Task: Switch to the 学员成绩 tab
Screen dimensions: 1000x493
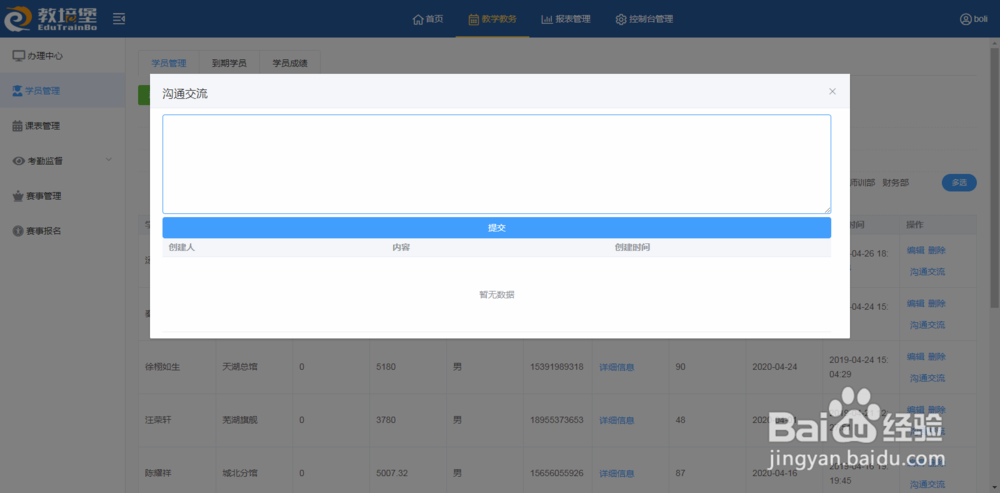Action: click(x=290, y=63)
